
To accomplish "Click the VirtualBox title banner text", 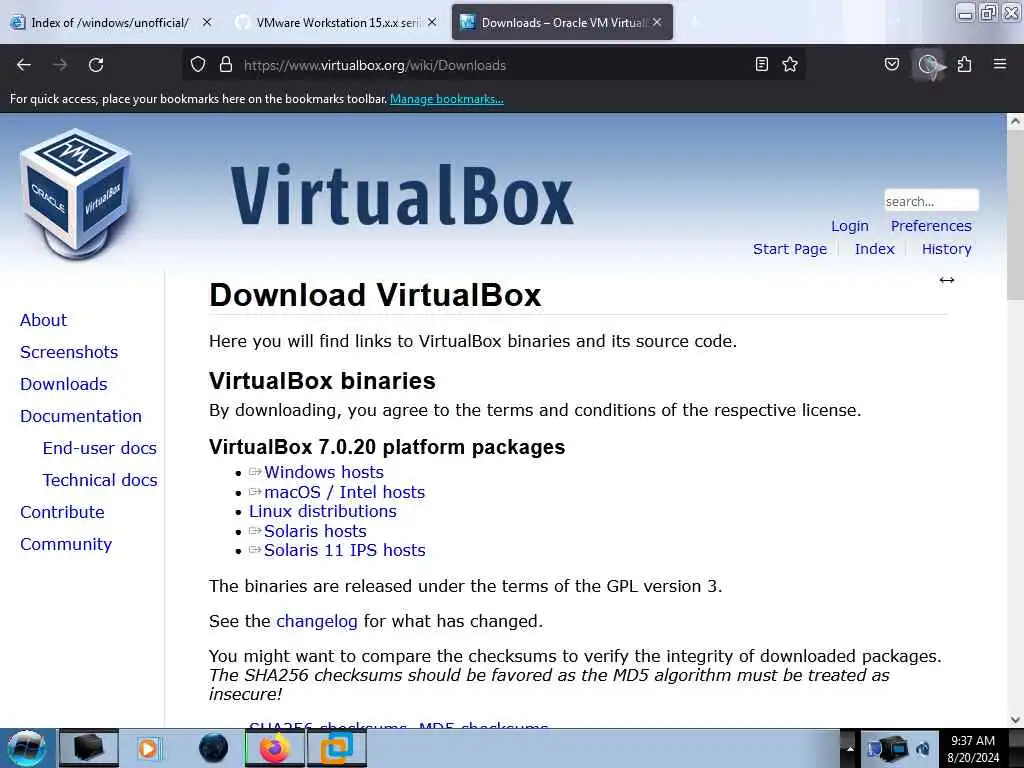I will [x=402, y=195].
